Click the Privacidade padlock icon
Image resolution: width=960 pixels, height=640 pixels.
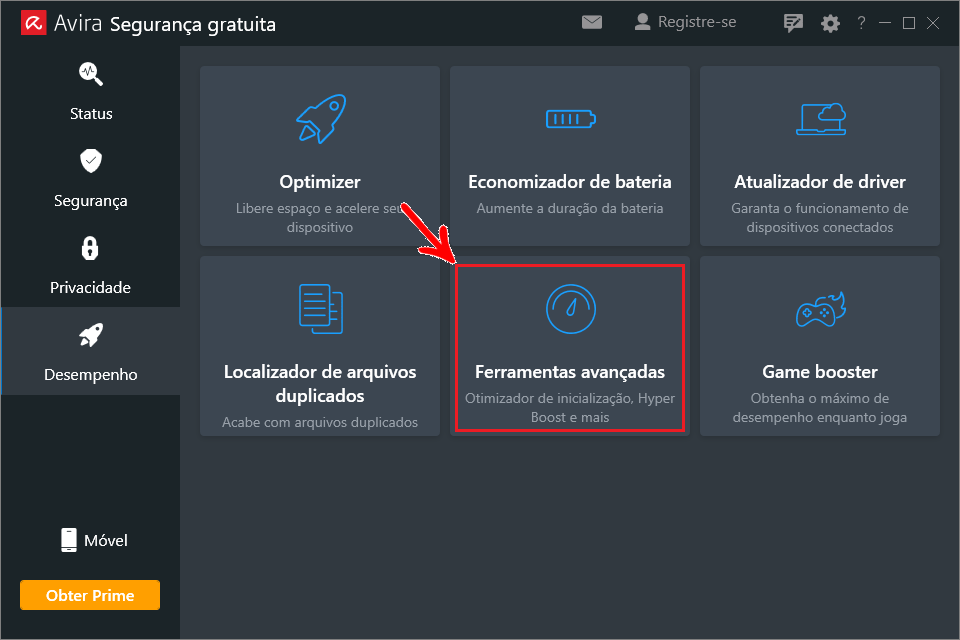[x=90, y=248]
